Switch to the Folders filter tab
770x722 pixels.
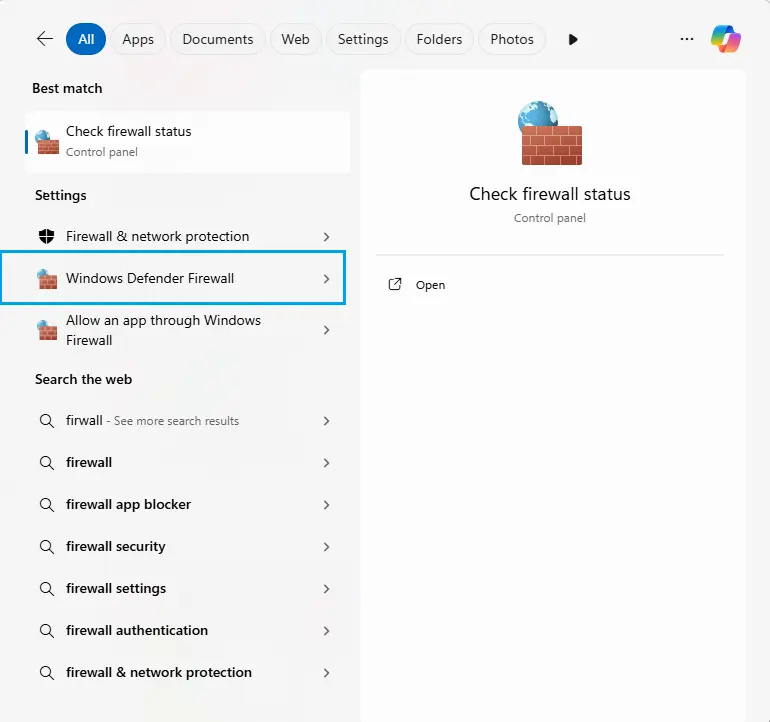(439, 39)
